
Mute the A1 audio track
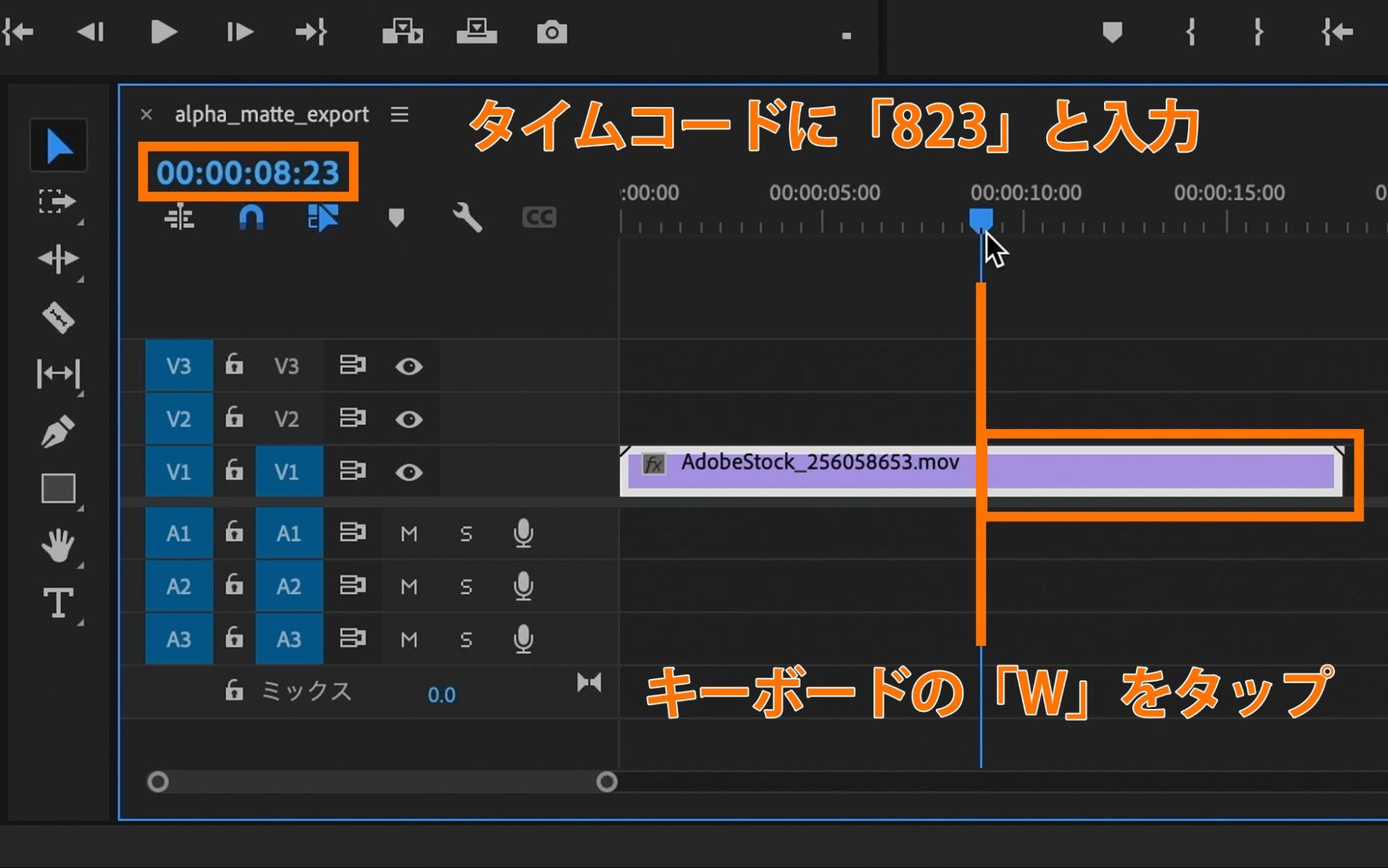point(408,534)
